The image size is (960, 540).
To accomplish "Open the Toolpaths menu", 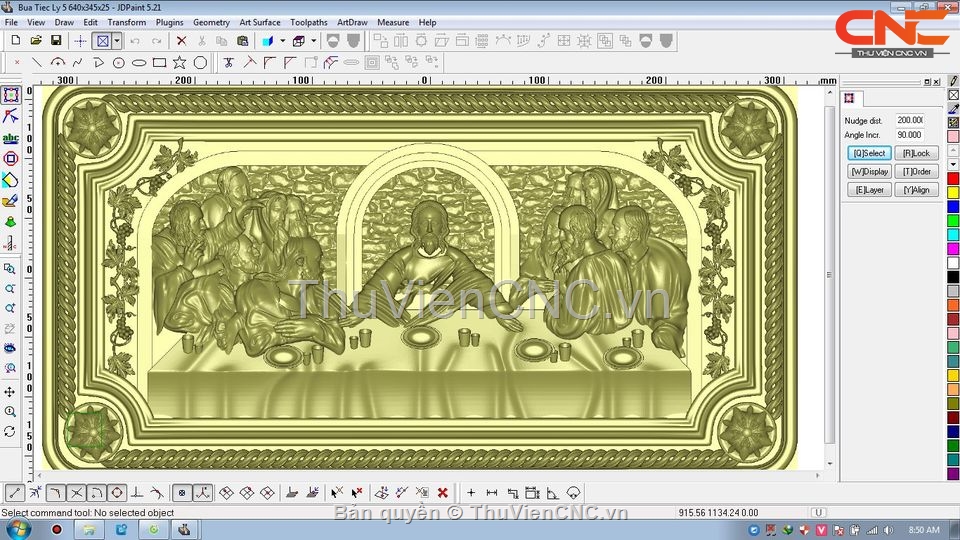I will pyautogui.click(x=309, y=22).
